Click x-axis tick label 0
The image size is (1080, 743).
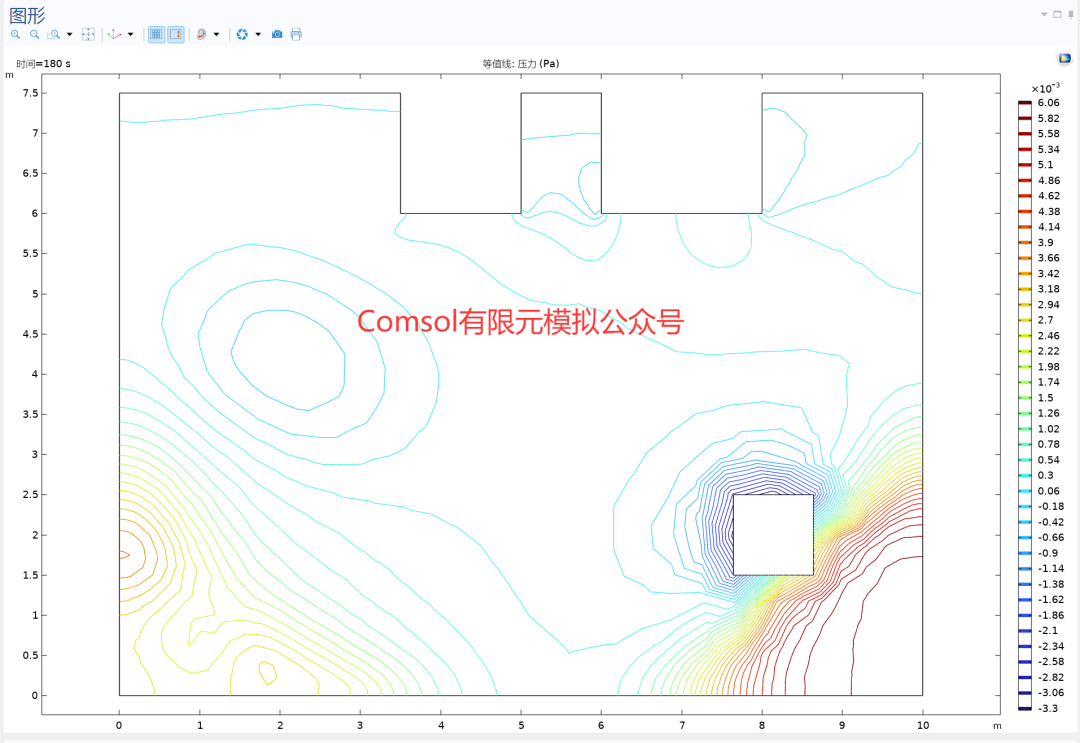click(x=119, y=725)
